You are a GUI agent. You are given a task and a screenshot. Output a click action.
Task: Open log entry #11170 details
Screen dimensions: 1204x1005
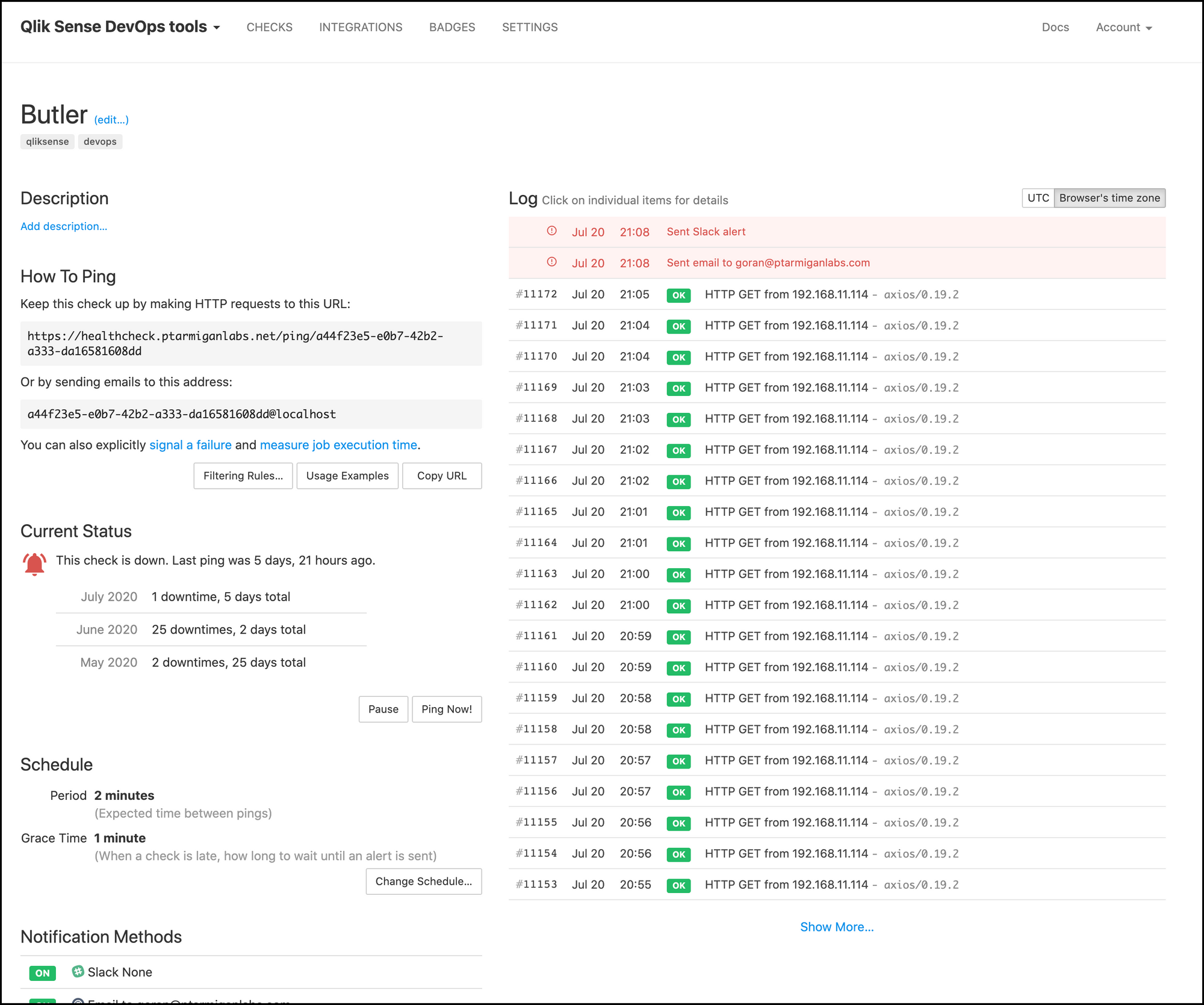click(x=837, y=356)
